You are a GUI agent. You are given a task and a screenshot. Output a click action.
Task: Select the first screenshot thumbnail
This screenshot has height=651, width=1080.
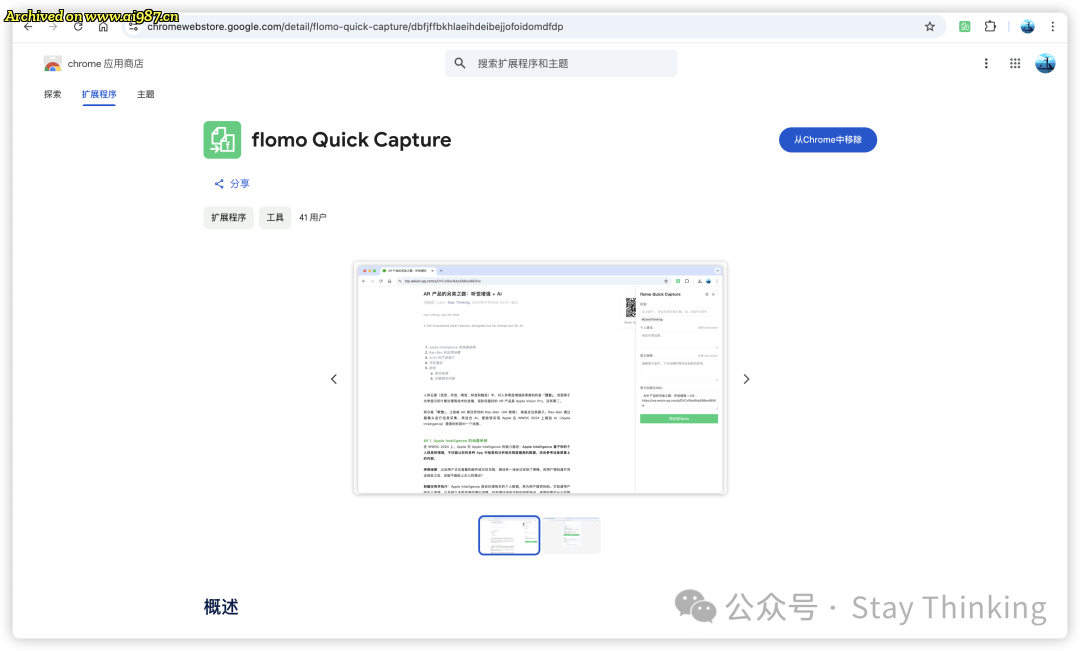(509, 535)
